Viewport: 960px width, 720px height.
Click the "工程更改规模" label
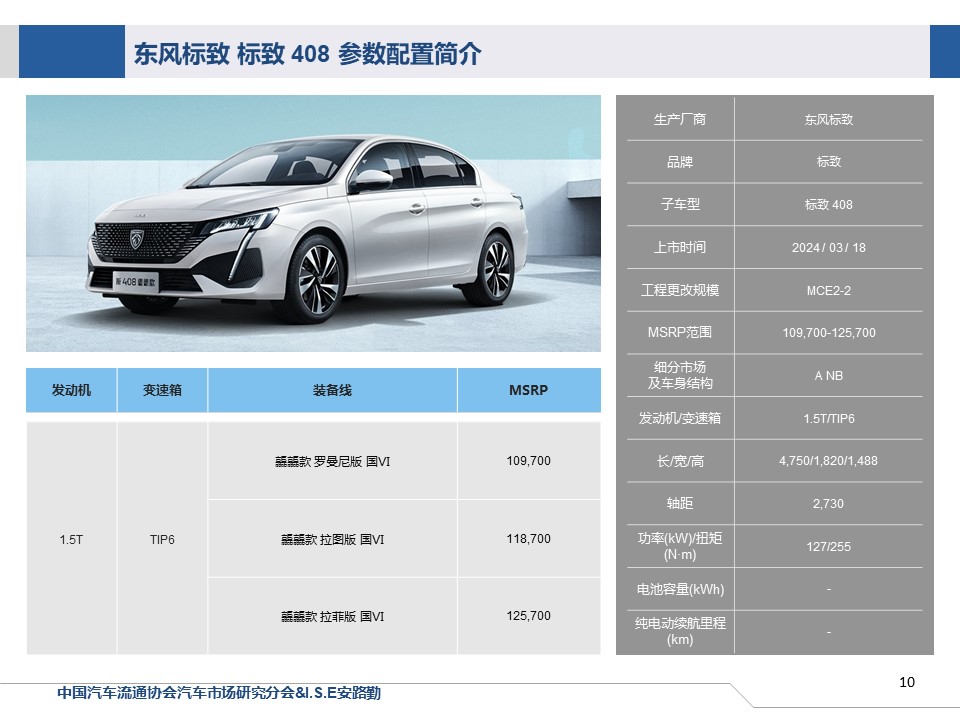point(680,290)
